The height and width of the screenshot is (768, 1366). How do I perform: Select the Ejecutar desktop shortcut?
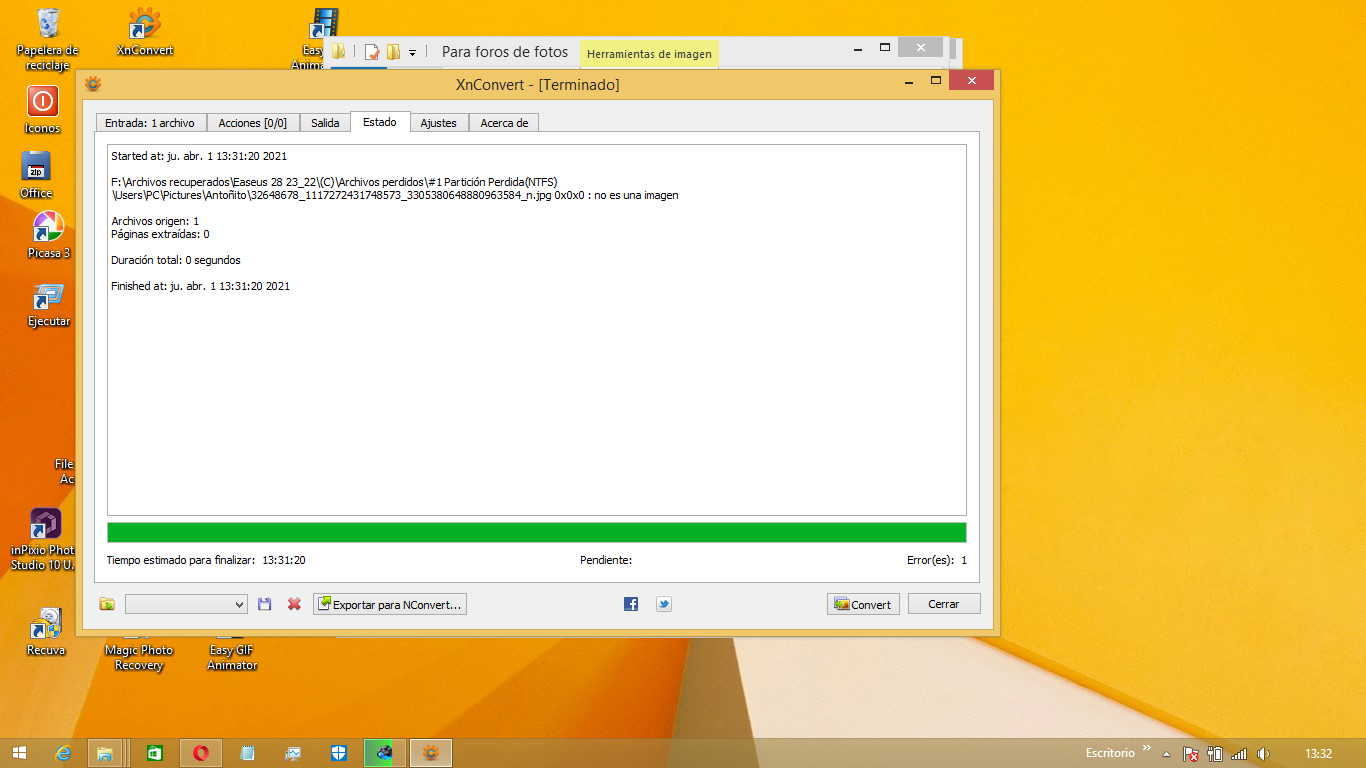(x=49, y=305)
